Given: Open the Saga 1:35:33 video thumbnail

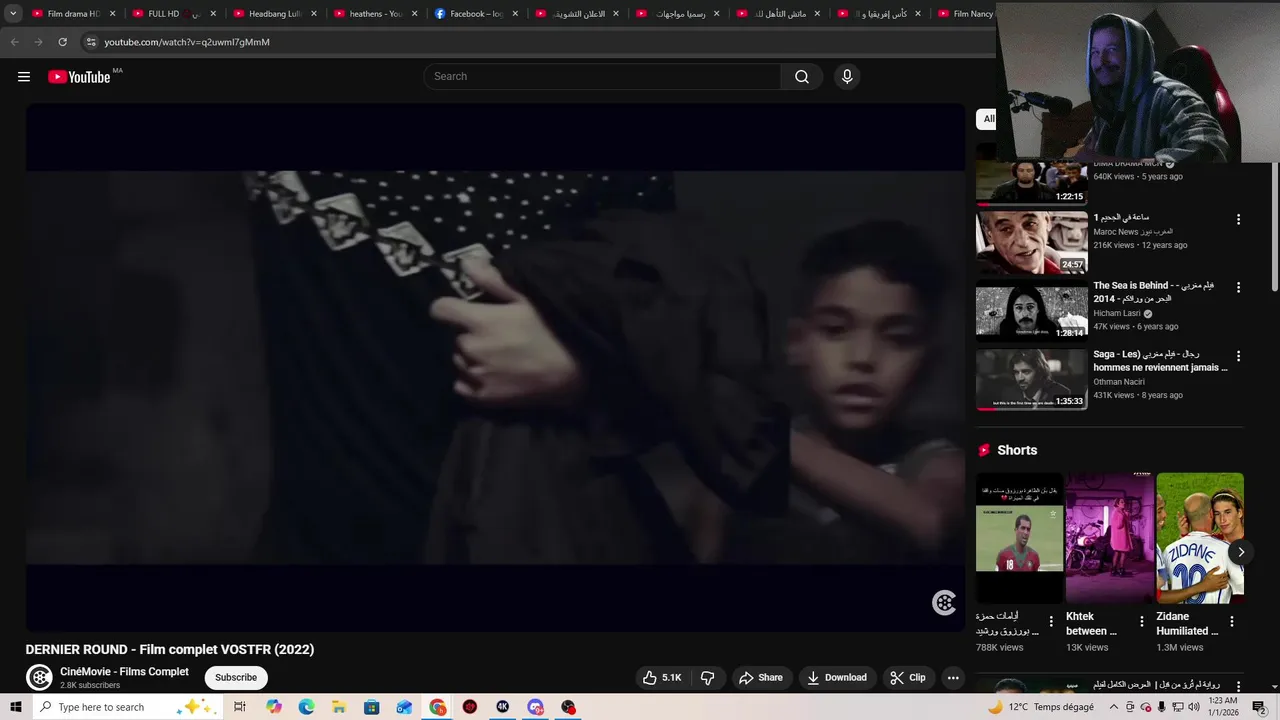Looking at the screenshot, I should click(1031, 379).
